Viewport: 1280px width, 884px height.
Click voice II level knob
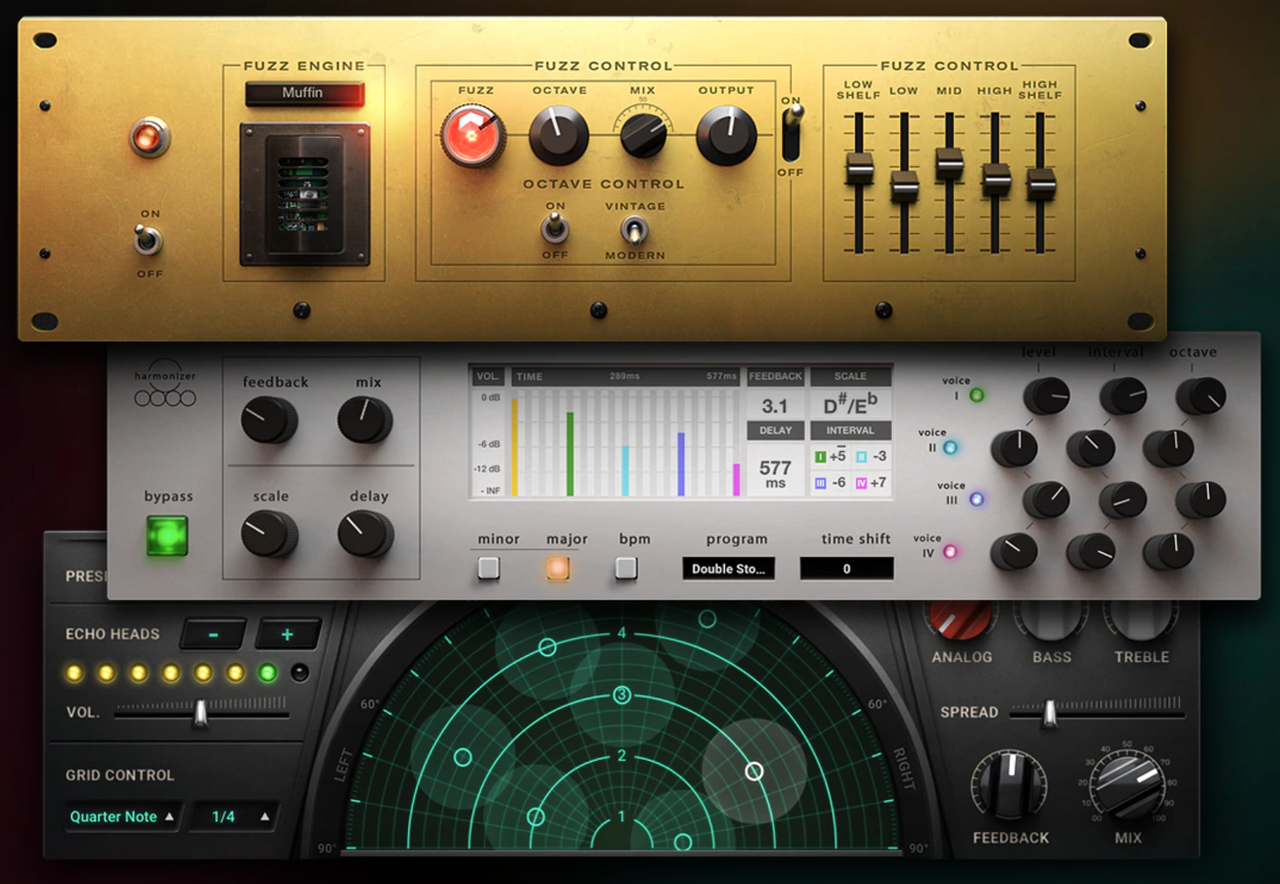[x=1014, y=448]
